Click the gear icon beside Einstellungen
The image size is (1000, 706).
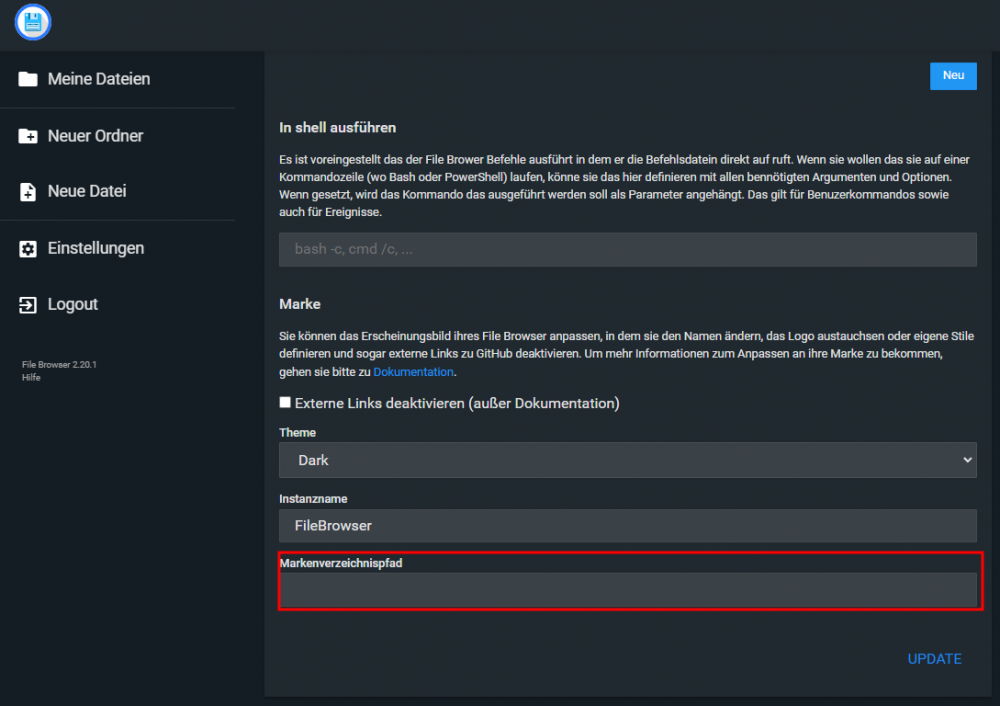point(27,248)
